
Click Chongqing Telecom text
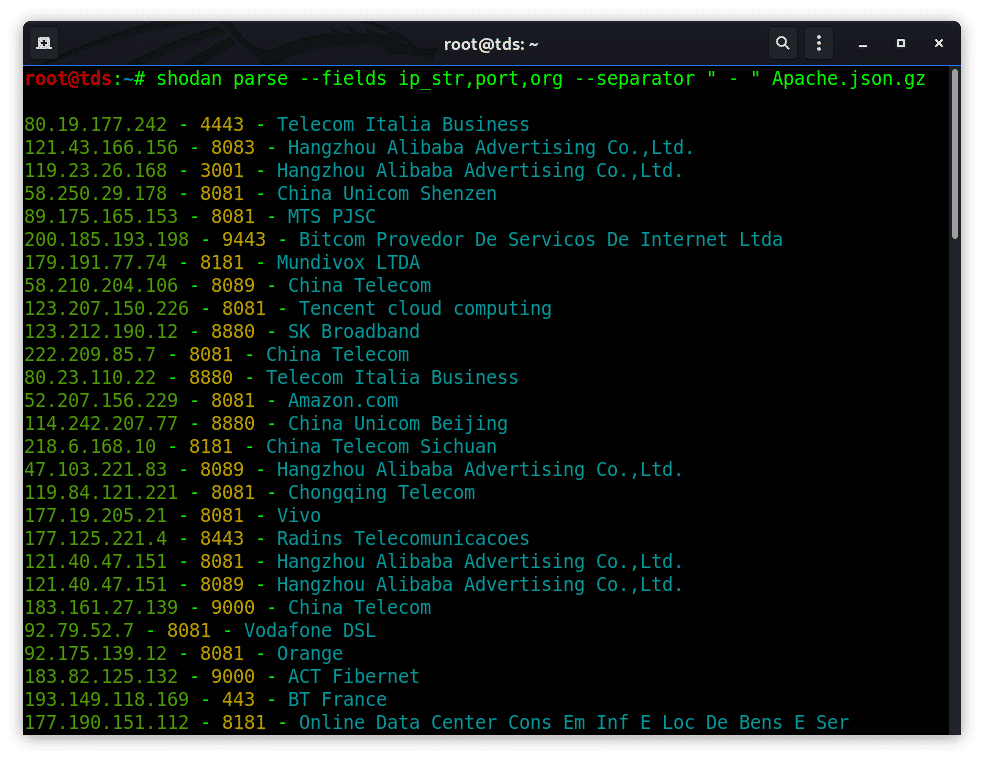coord(381,493)
